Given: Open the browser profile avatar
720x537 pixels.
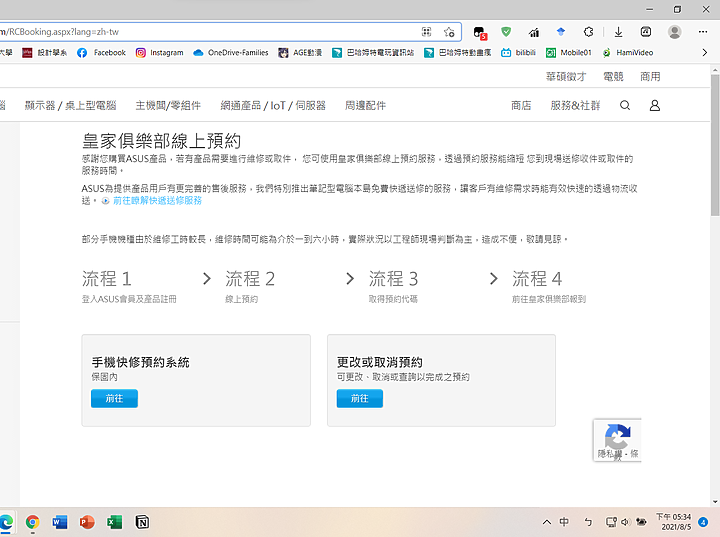Looking at the screenshot, I should pos(675,32).
